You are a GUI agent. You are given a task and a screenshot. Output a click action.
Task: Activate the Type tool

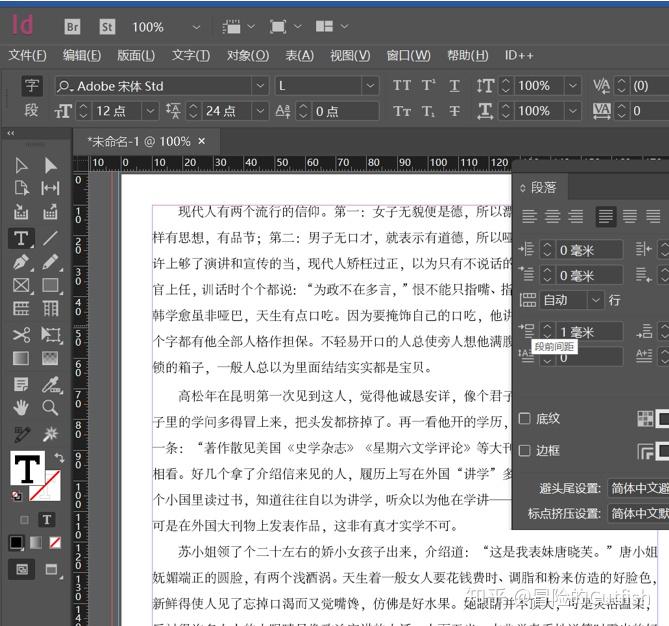[21, 238]
